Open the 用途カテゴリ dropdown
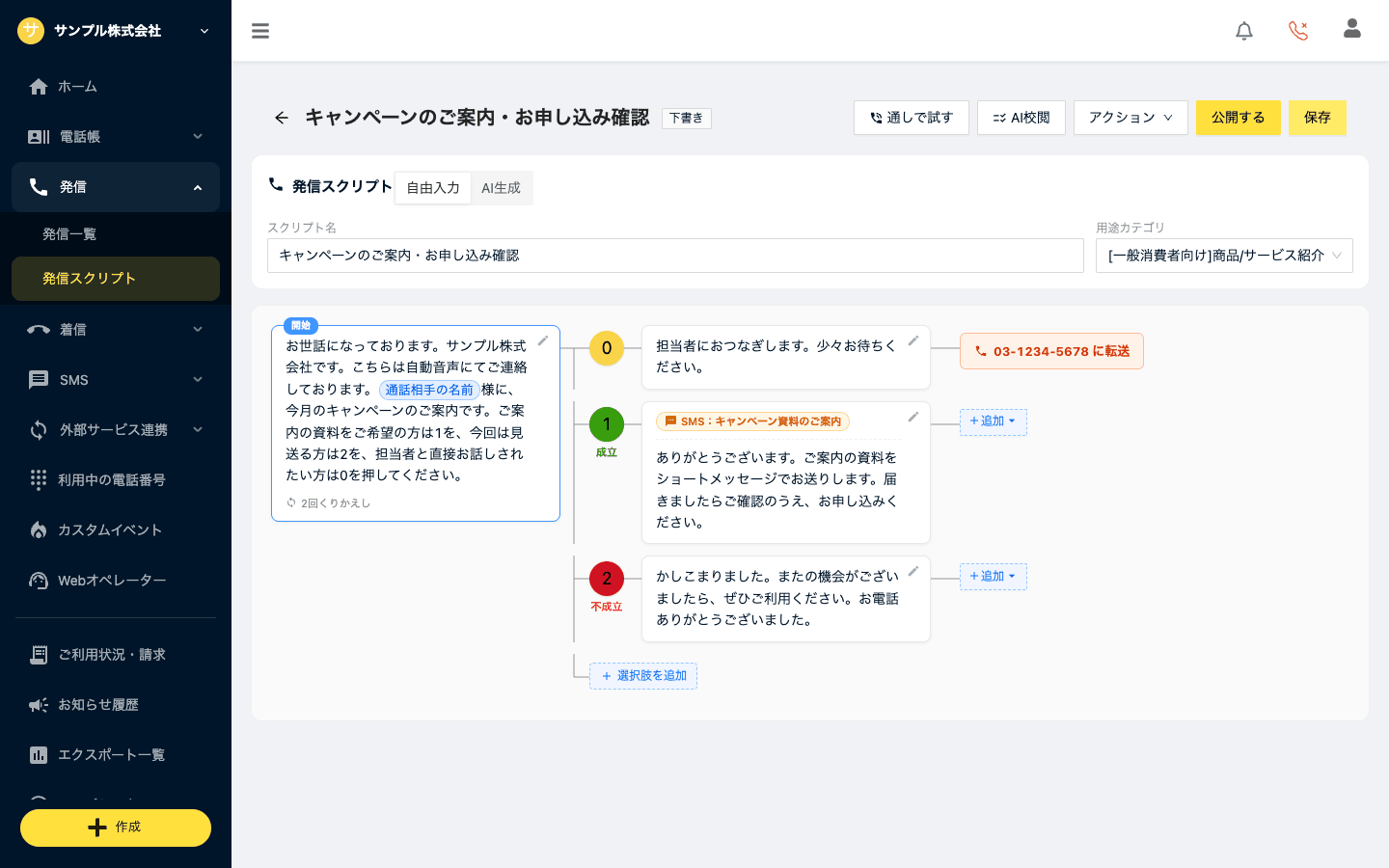This screenshot has height=868, width=1389. [1224, 256]
